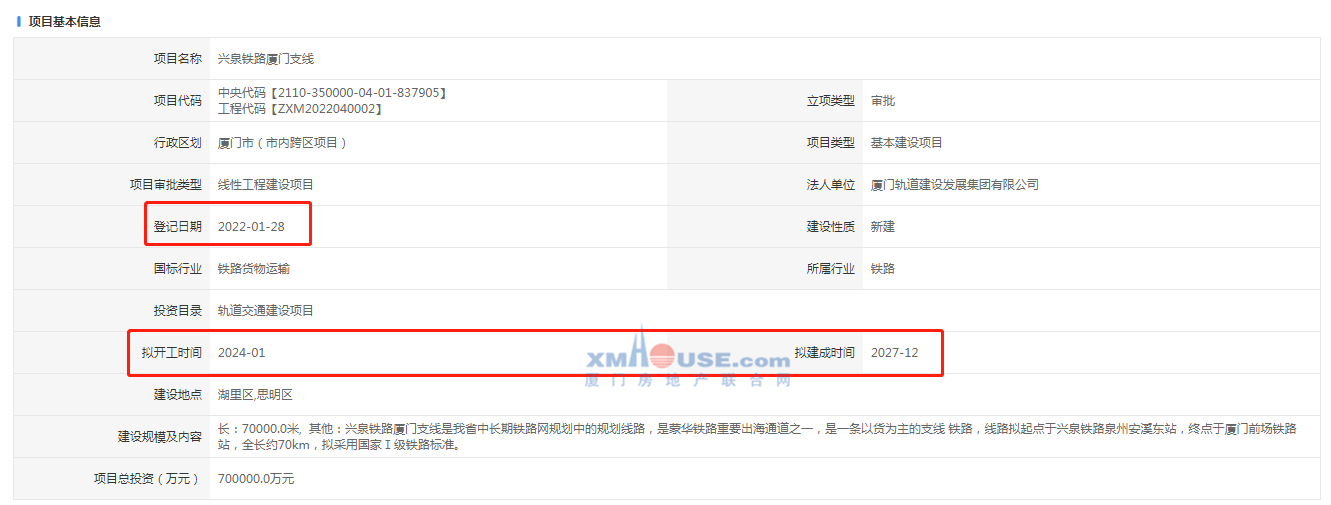The image size is (1331, 505).
Task: Select the 工程代码 ZXM2022040002 text
Action: 300,109
